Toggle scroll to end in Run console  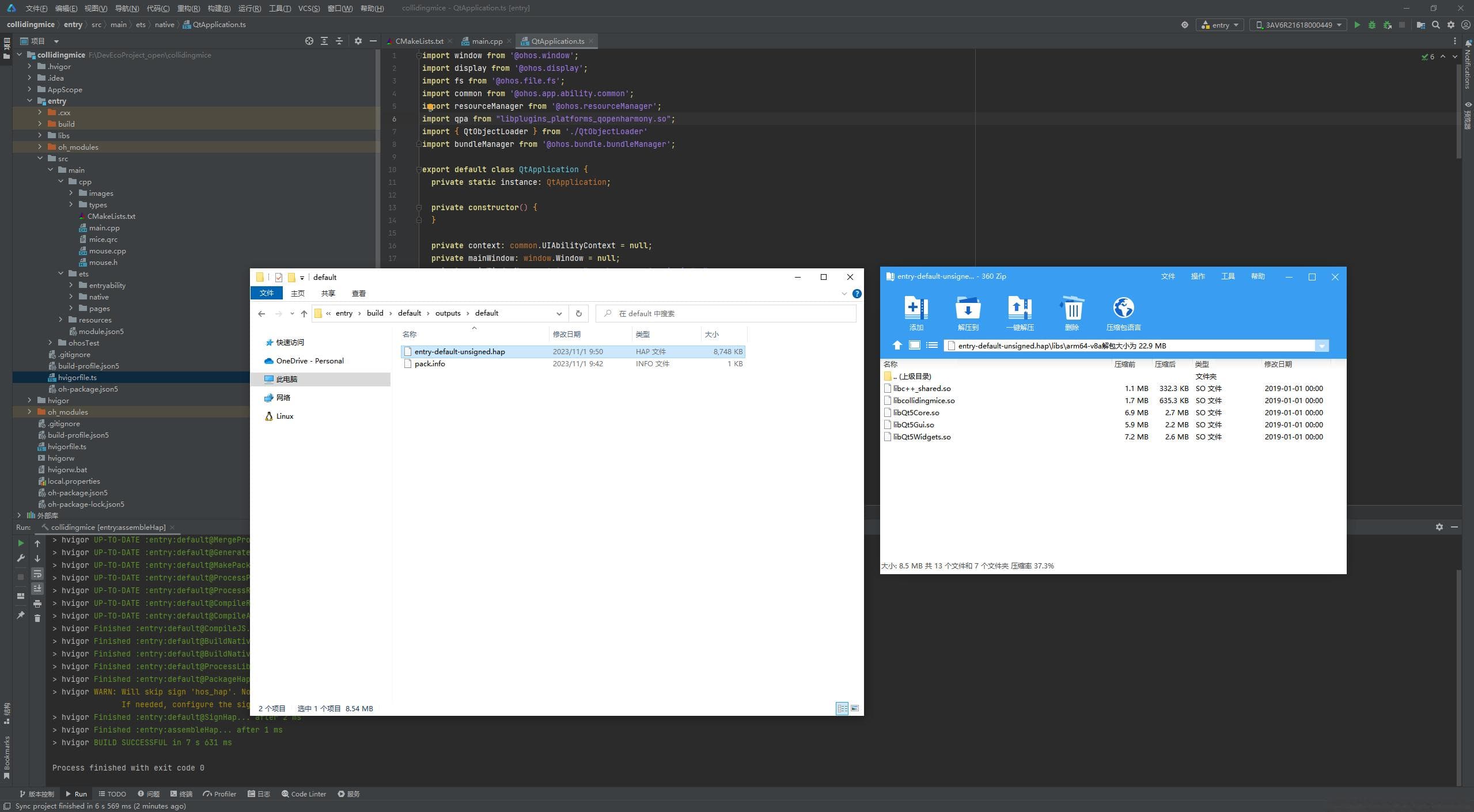(x=37, y=589)
